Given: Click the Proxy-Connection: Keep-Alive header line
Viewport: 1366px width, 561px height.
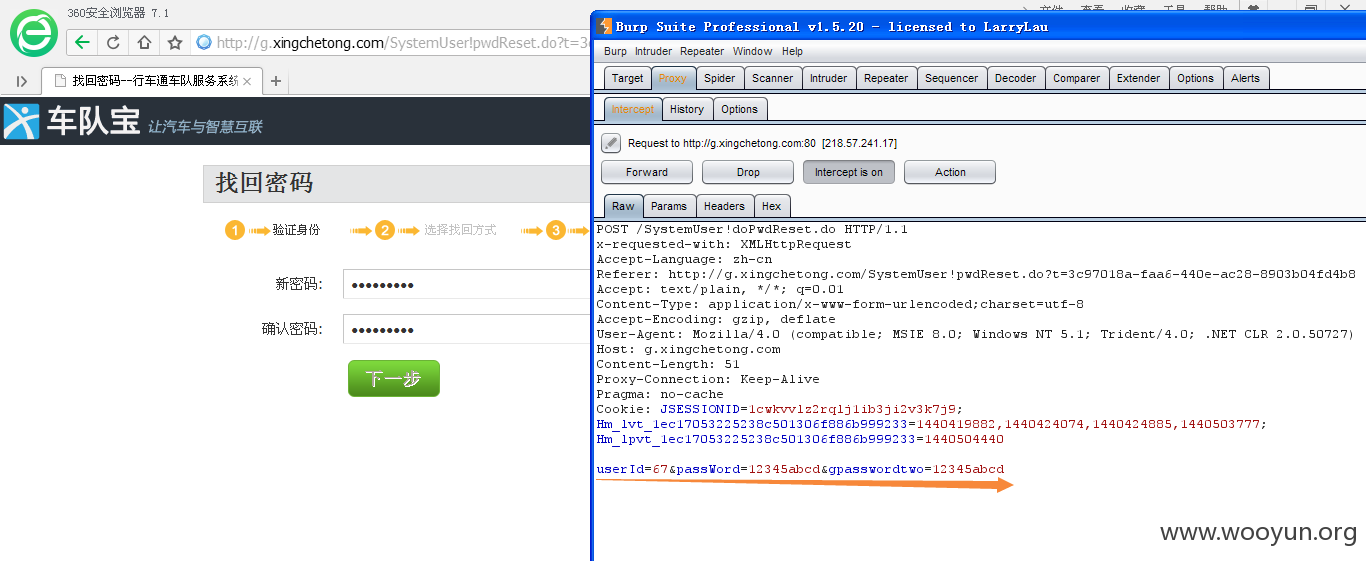Looking at the screenshot, I should tap(708, 379).
